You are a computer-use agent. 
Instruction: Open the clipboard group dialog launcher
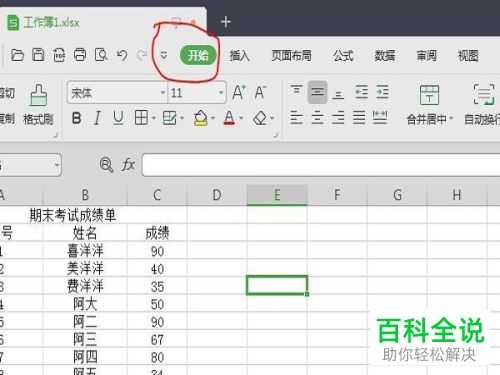(x=56, y=135)
